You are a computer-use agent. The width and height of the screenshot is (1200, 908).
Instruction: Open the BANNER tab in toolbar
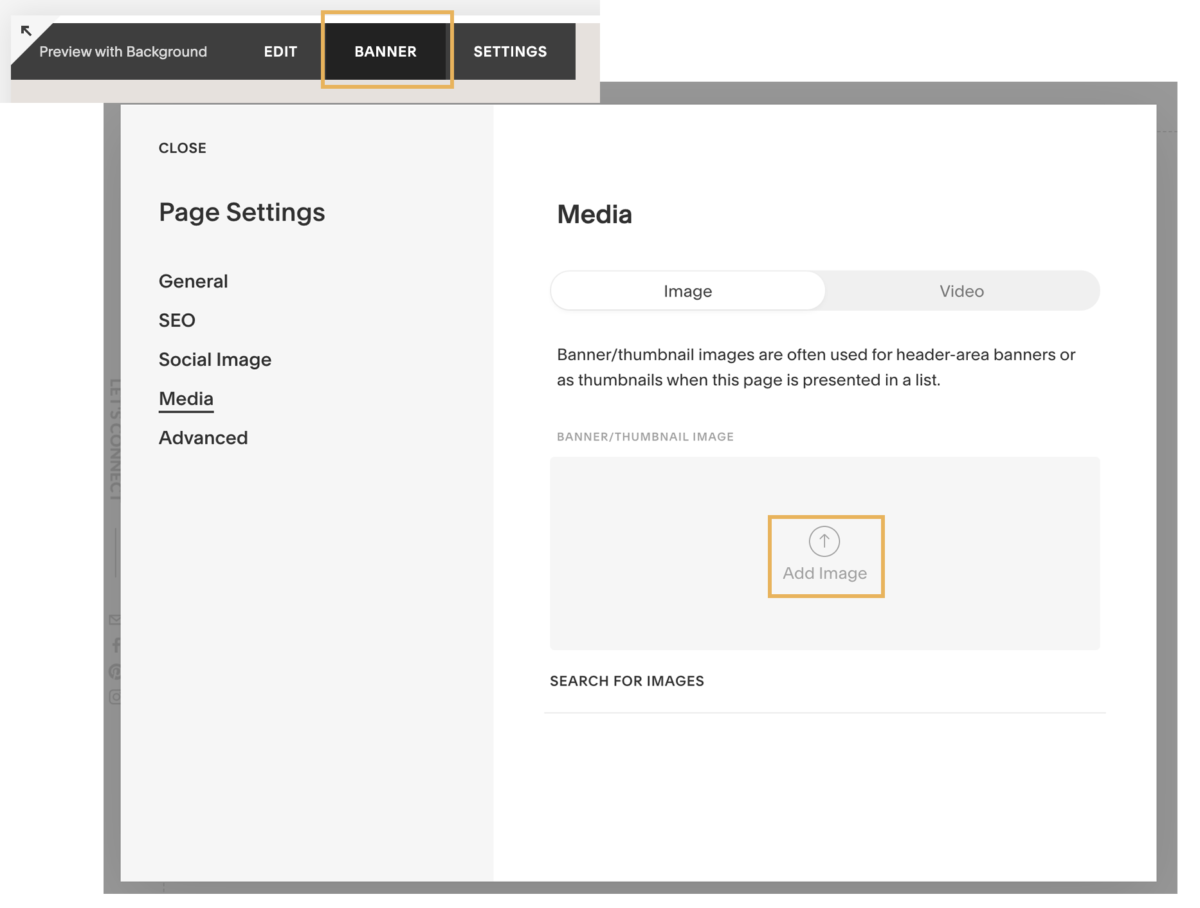pyautogui.click(x=385, y=51)
